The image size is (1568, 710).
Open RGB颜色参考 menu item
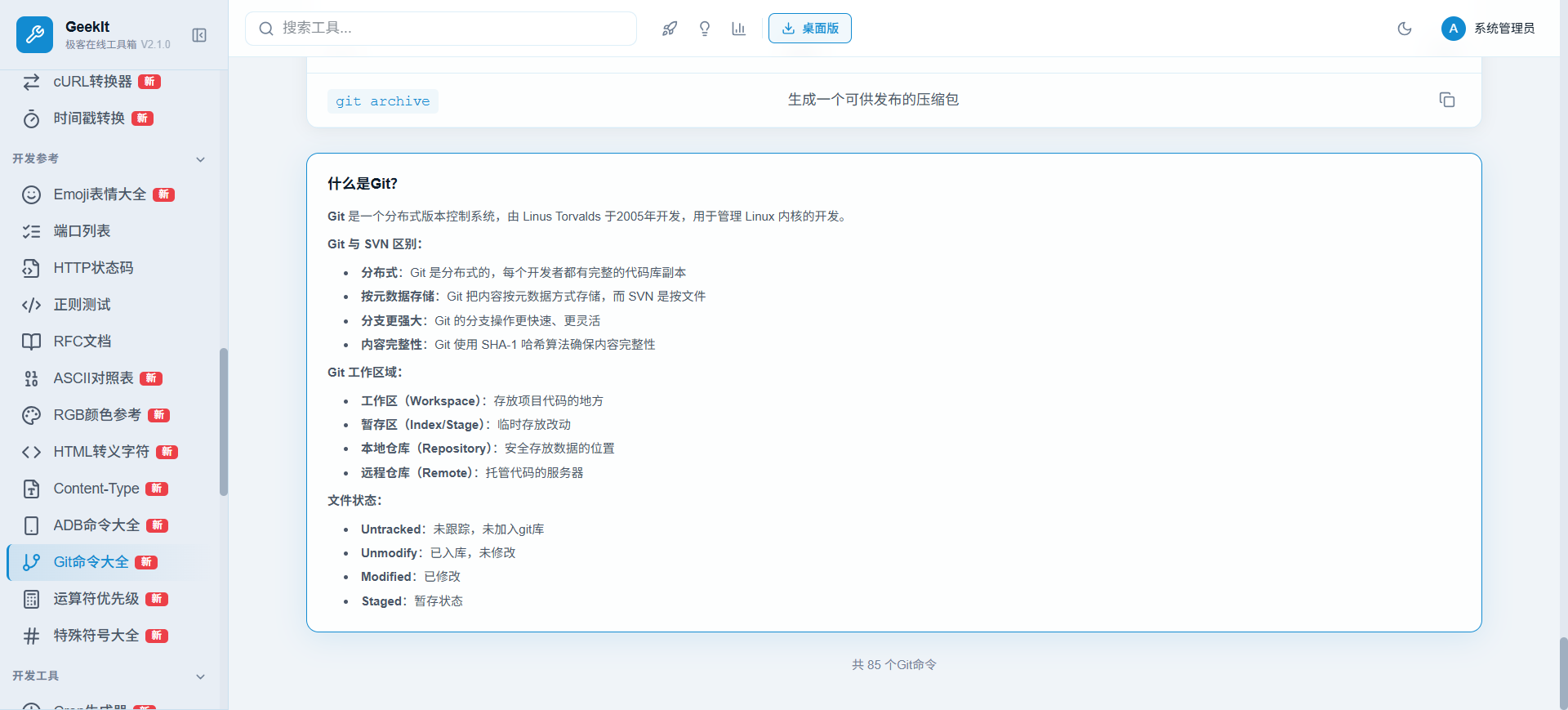[109, 415]
